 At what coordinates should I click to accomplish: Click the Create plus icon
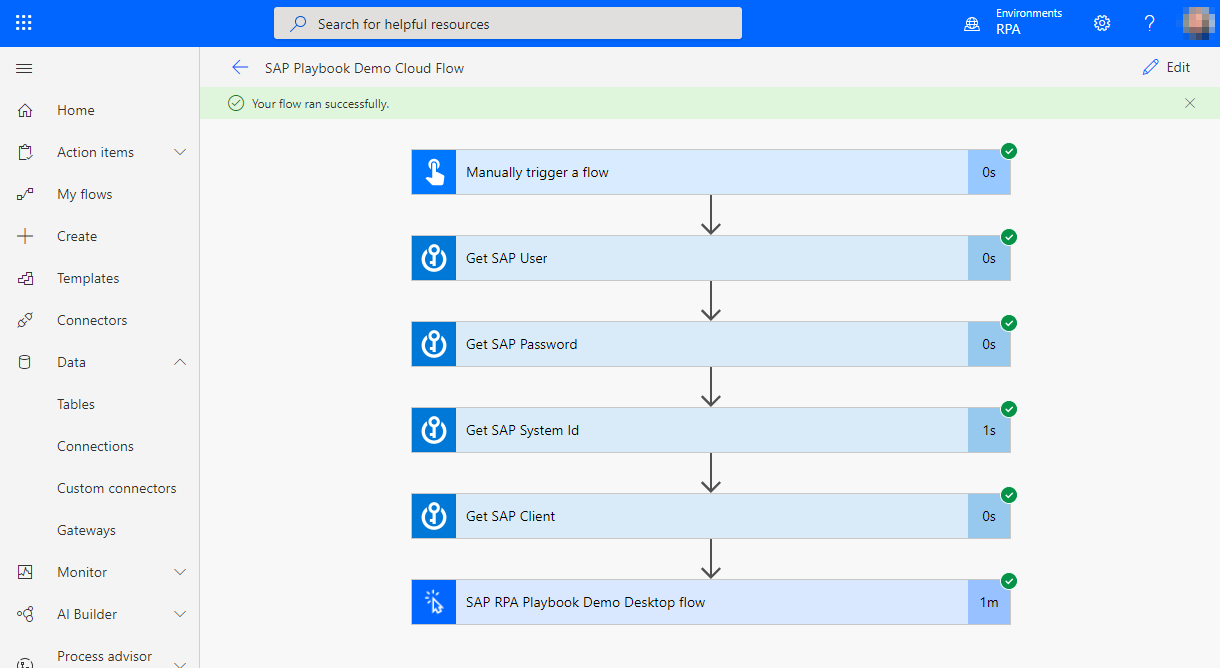click(26, 236)
